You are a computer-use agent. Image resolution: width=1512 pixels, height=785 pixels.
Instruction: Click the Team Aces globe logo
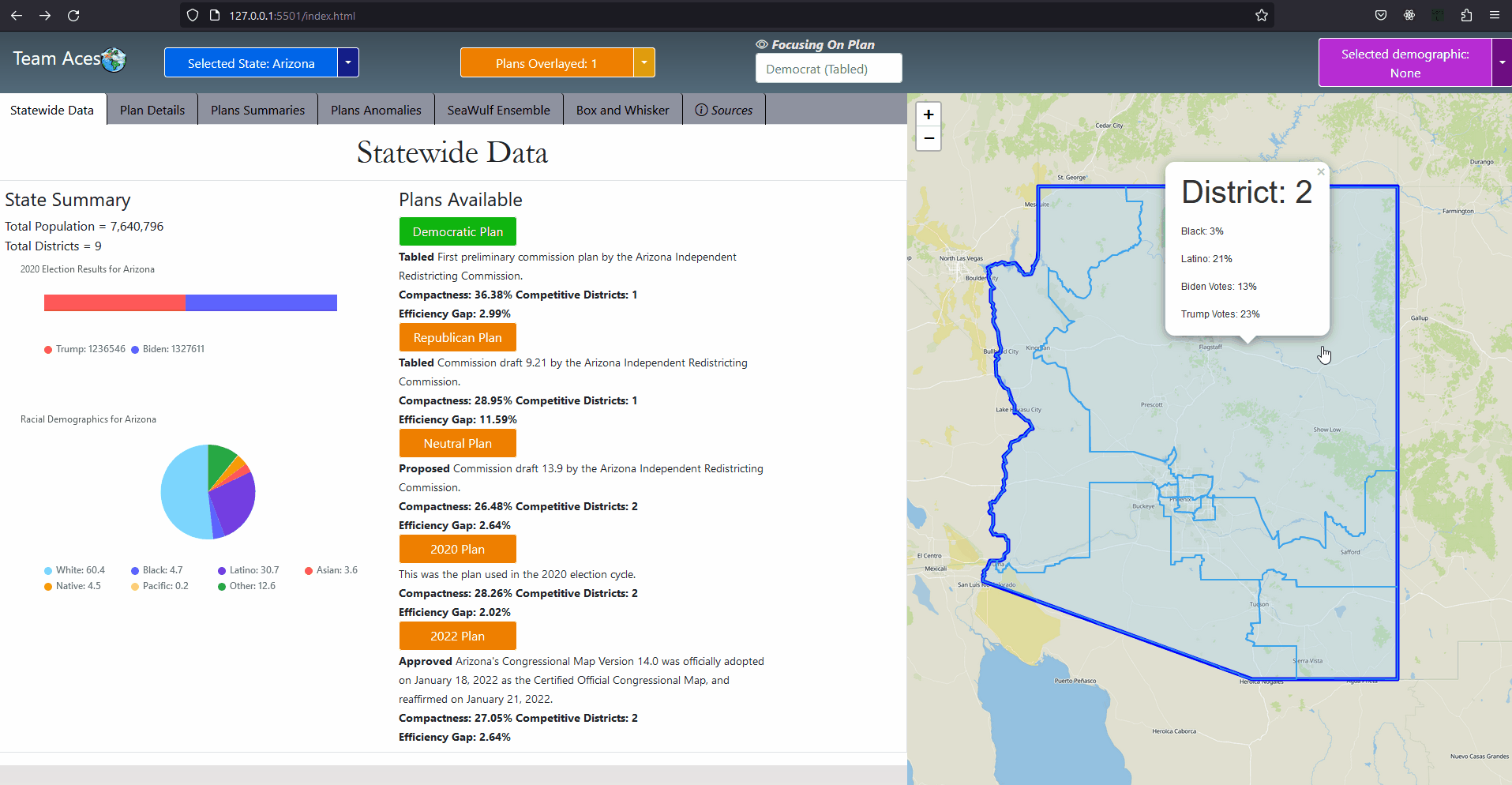114,59
